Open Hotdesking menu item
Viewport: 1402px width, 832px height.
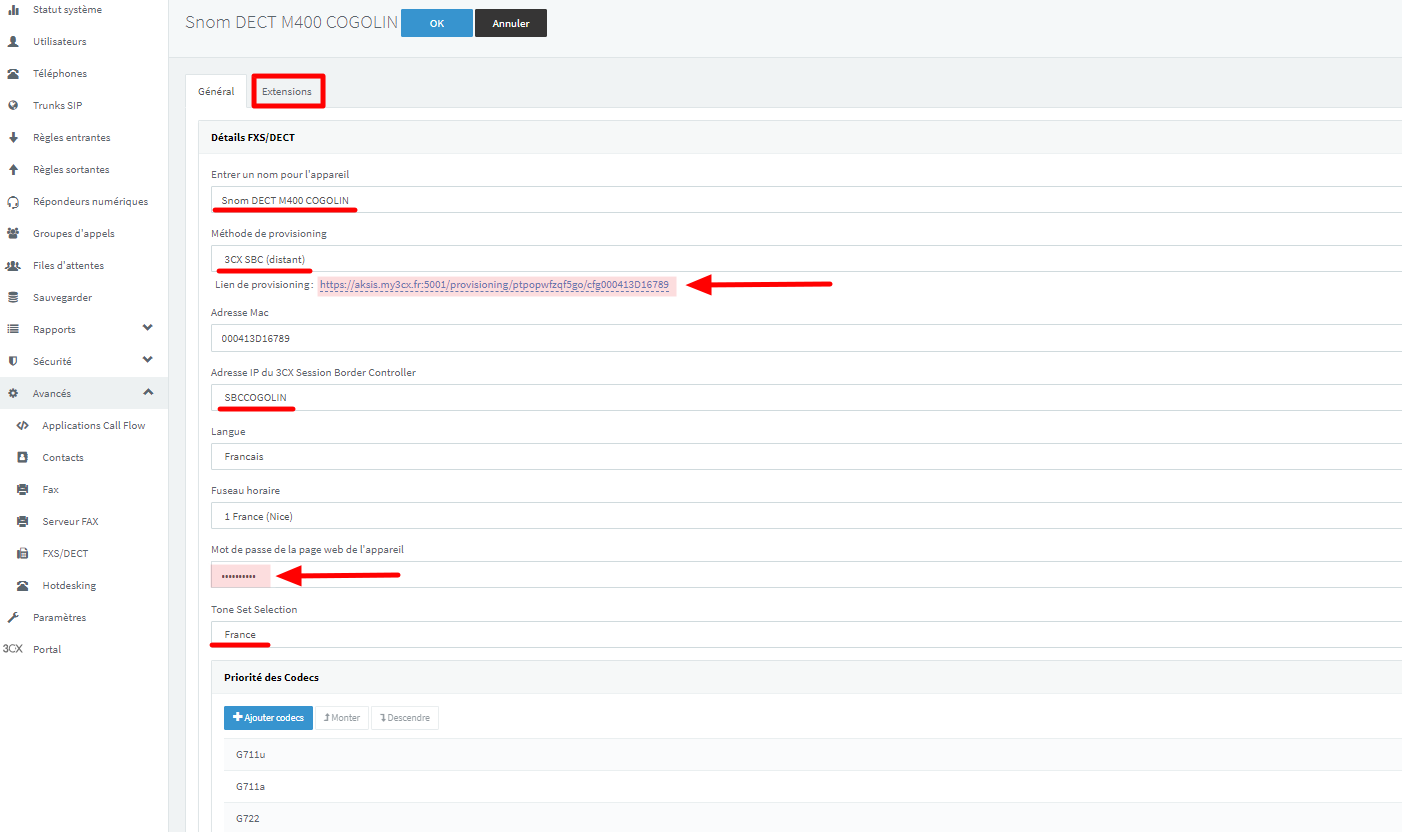pyautogui.click(x=69, y=586)
